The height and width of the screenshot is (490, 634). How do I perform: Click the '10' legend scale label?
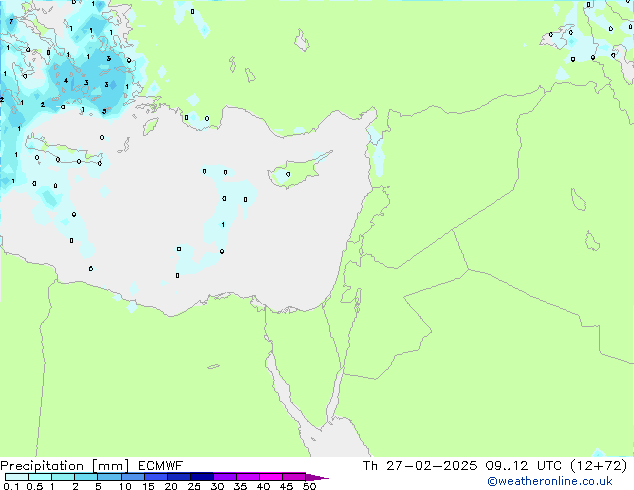point(125,486)
